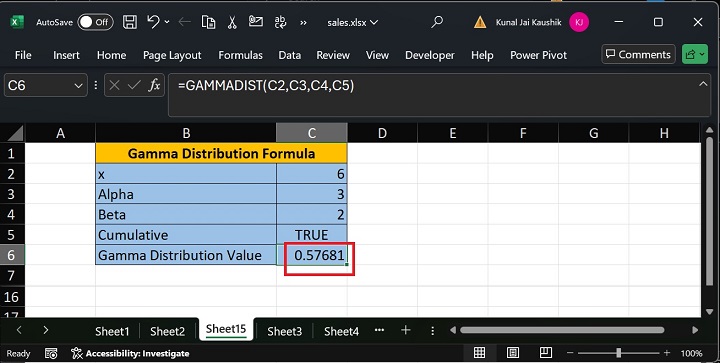Show more sheets via ellipsis
This screenshot has width=720, height=363.
coord(379,330)
